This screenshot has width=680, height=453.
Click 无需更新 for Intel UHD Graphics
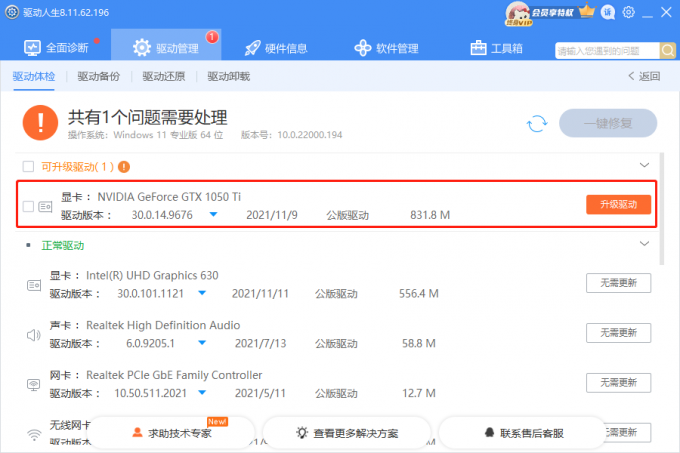point(618,283)
